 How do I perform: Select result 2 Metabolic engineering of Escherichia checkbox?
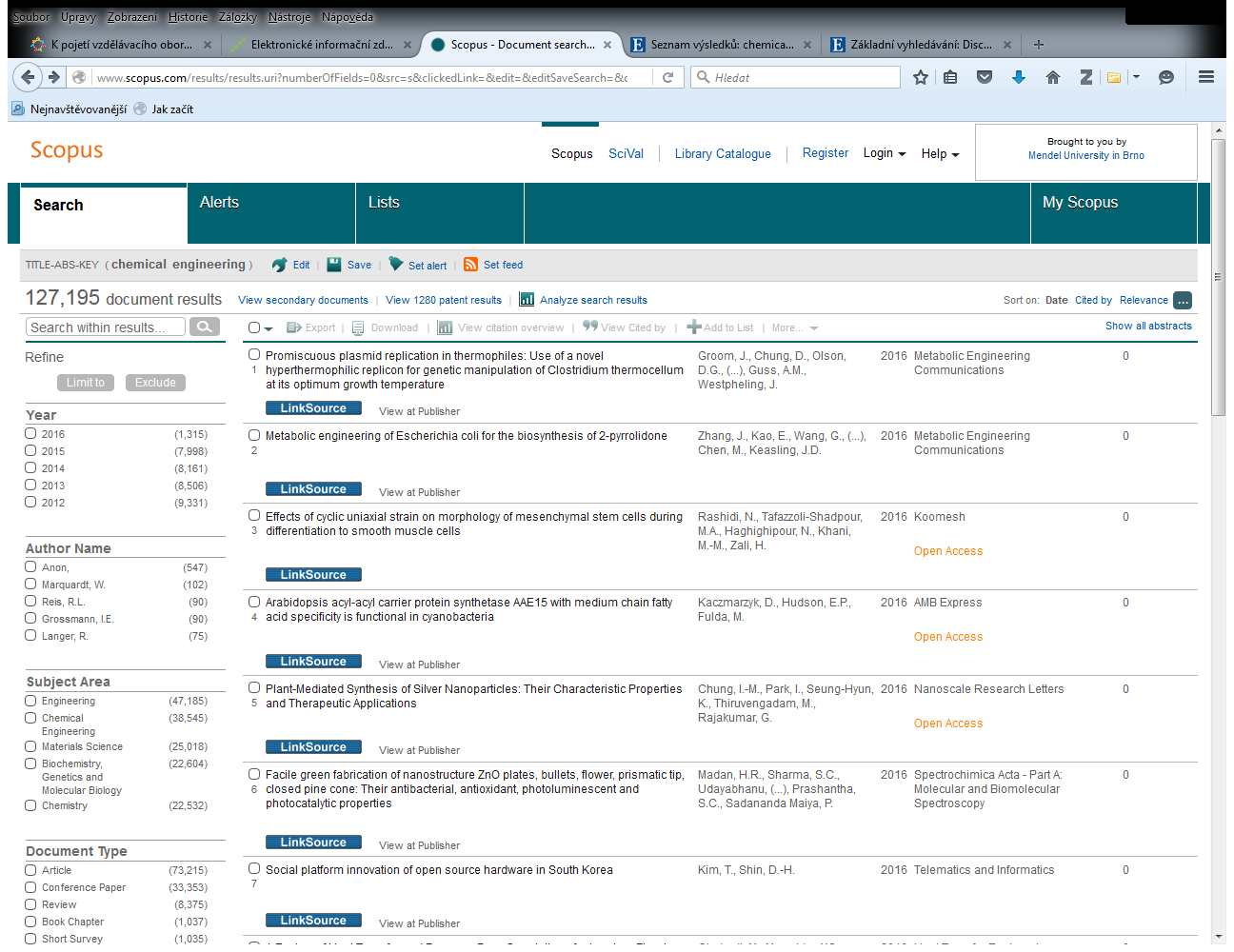click(x=254, y=435)
